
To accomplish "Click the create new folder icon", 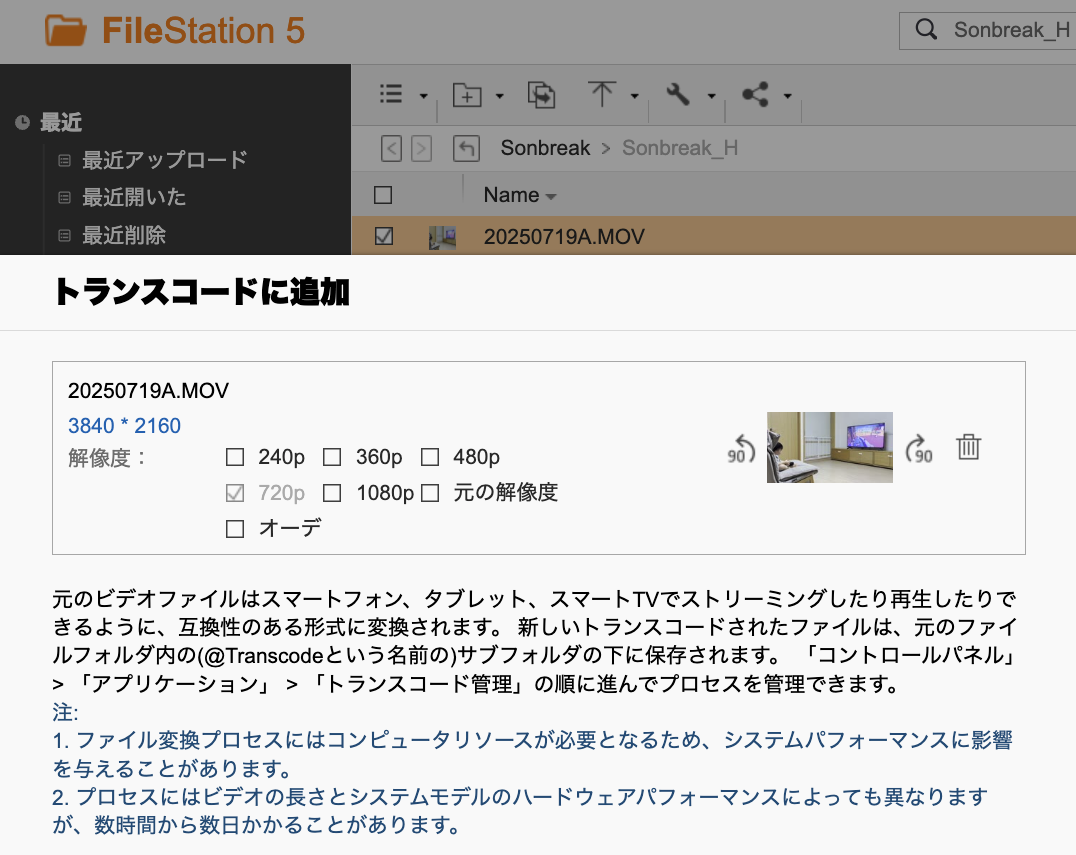I will click(x=467, y=95).
